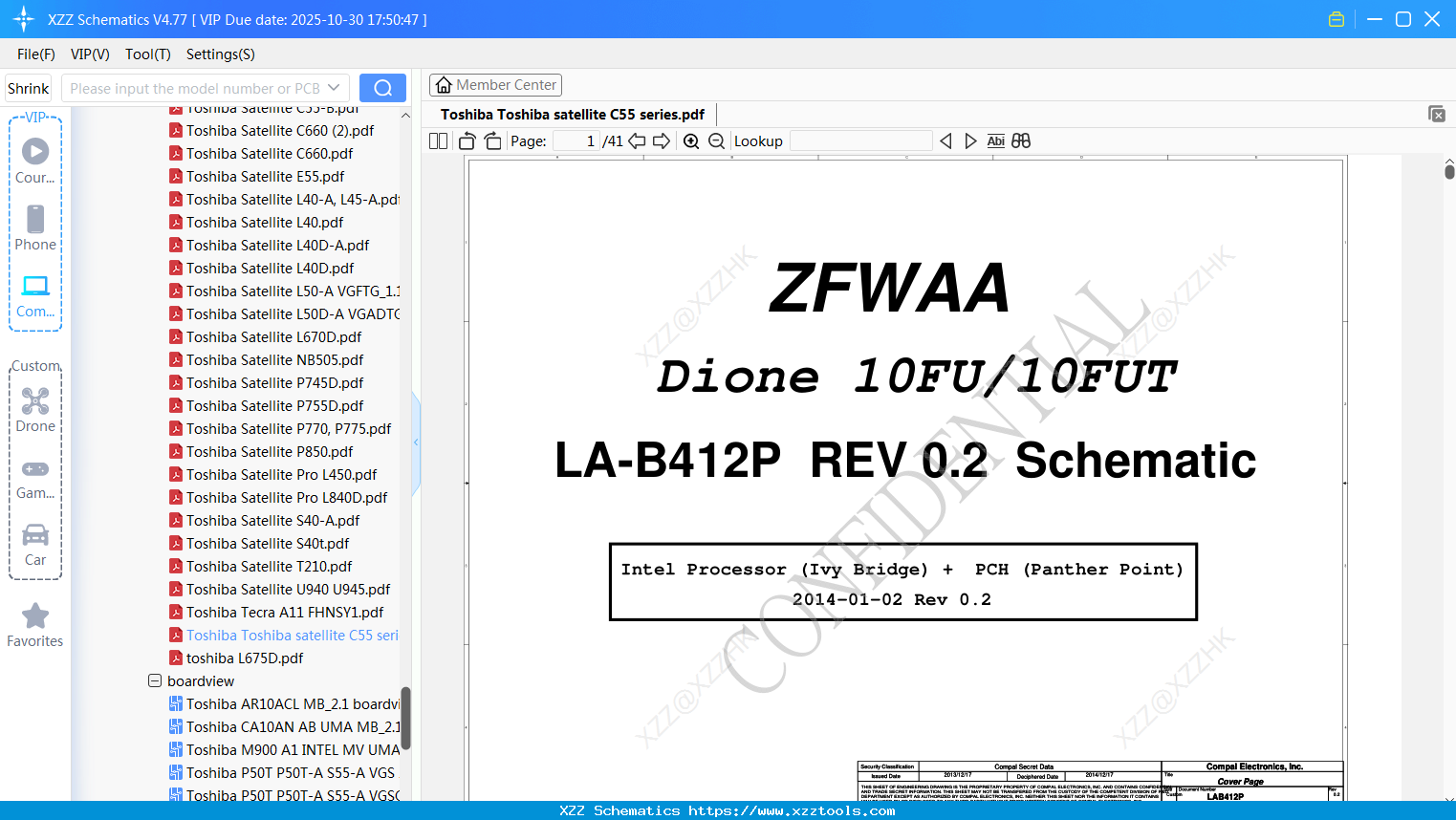Zoom in on the schematic
Viewport: 1456px width, 820px height.
click(x=691, y=141)
